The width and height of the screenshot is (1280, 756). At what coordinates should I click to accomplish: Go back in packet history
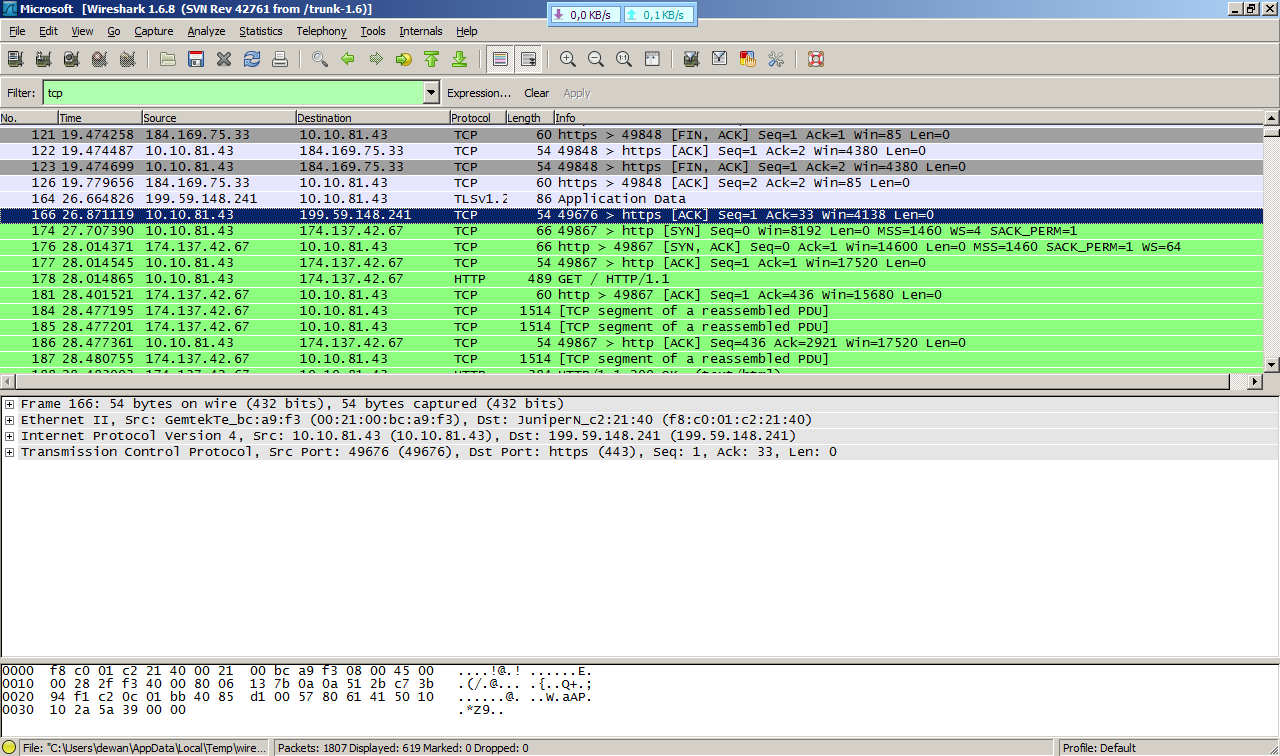coord(348,59)
